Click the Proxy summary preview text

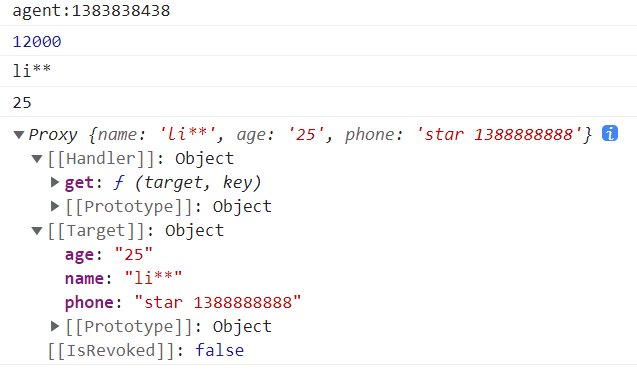310,134
